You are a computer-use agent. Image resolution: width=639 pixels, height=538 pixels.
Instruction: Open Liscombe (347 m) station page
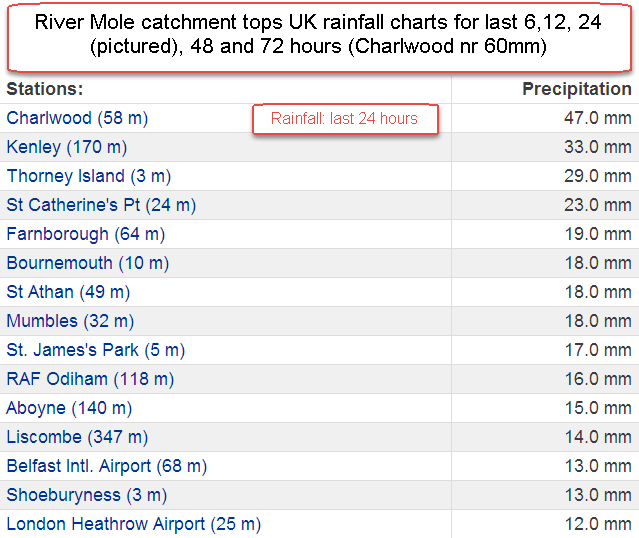click(77, 437)
